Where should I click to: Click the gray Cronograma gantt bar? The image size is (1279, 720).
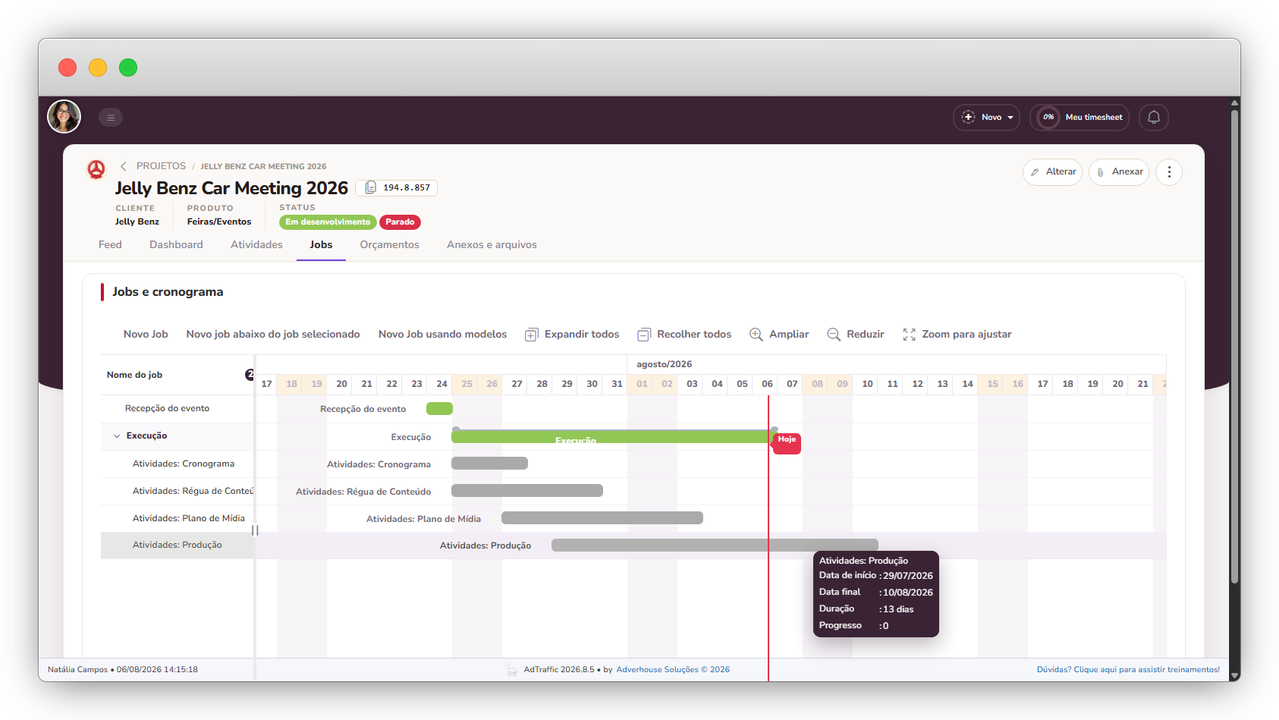(489, 464)
